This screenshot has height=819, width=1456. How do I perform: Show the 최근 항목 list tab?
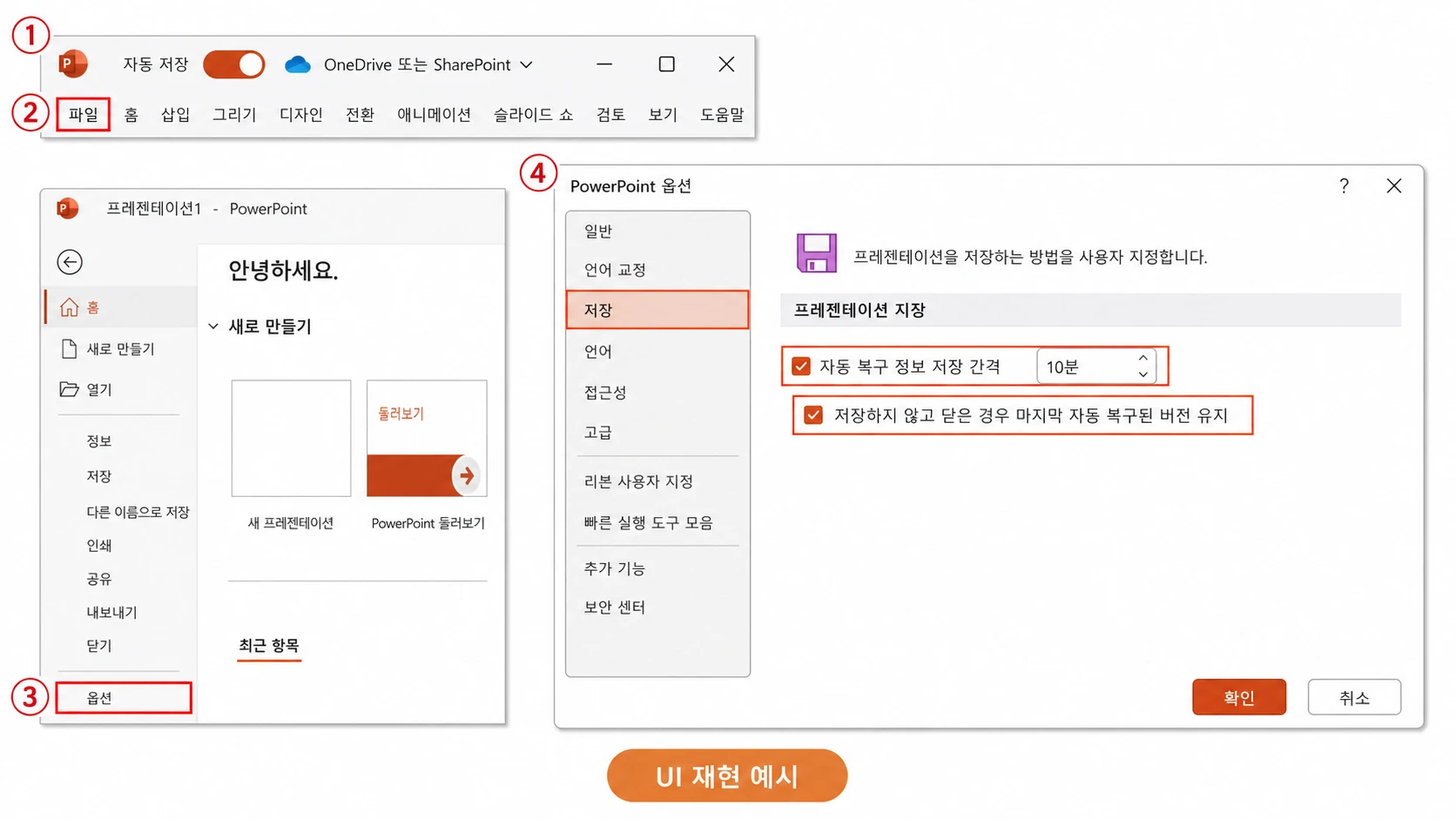pos(269,646)
